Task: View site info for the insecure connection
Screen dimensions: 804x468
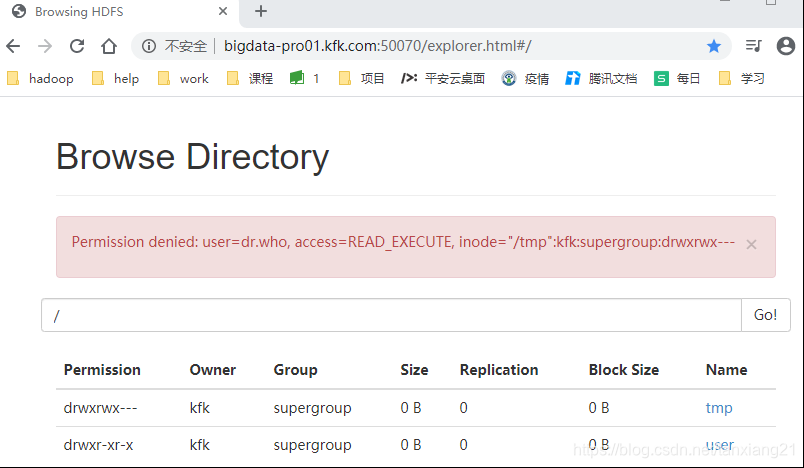Action: (x=149, y=46)
